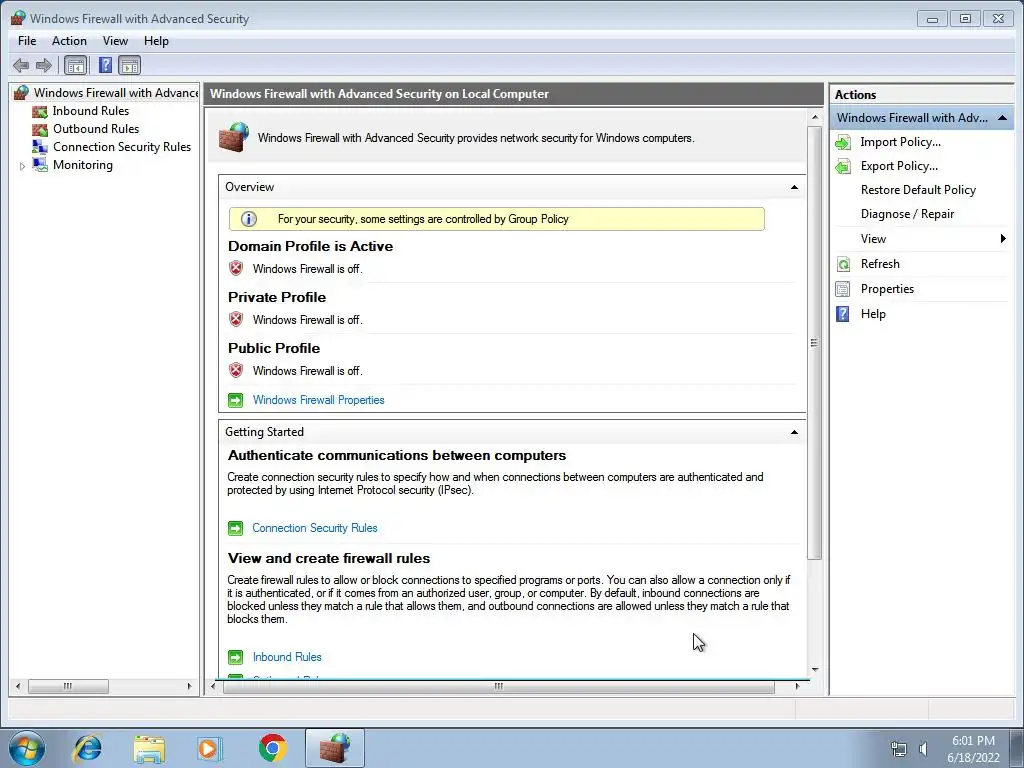Click the firewall globe icon in the description banner
The image size is (1024, 768).
coord(234,137)
